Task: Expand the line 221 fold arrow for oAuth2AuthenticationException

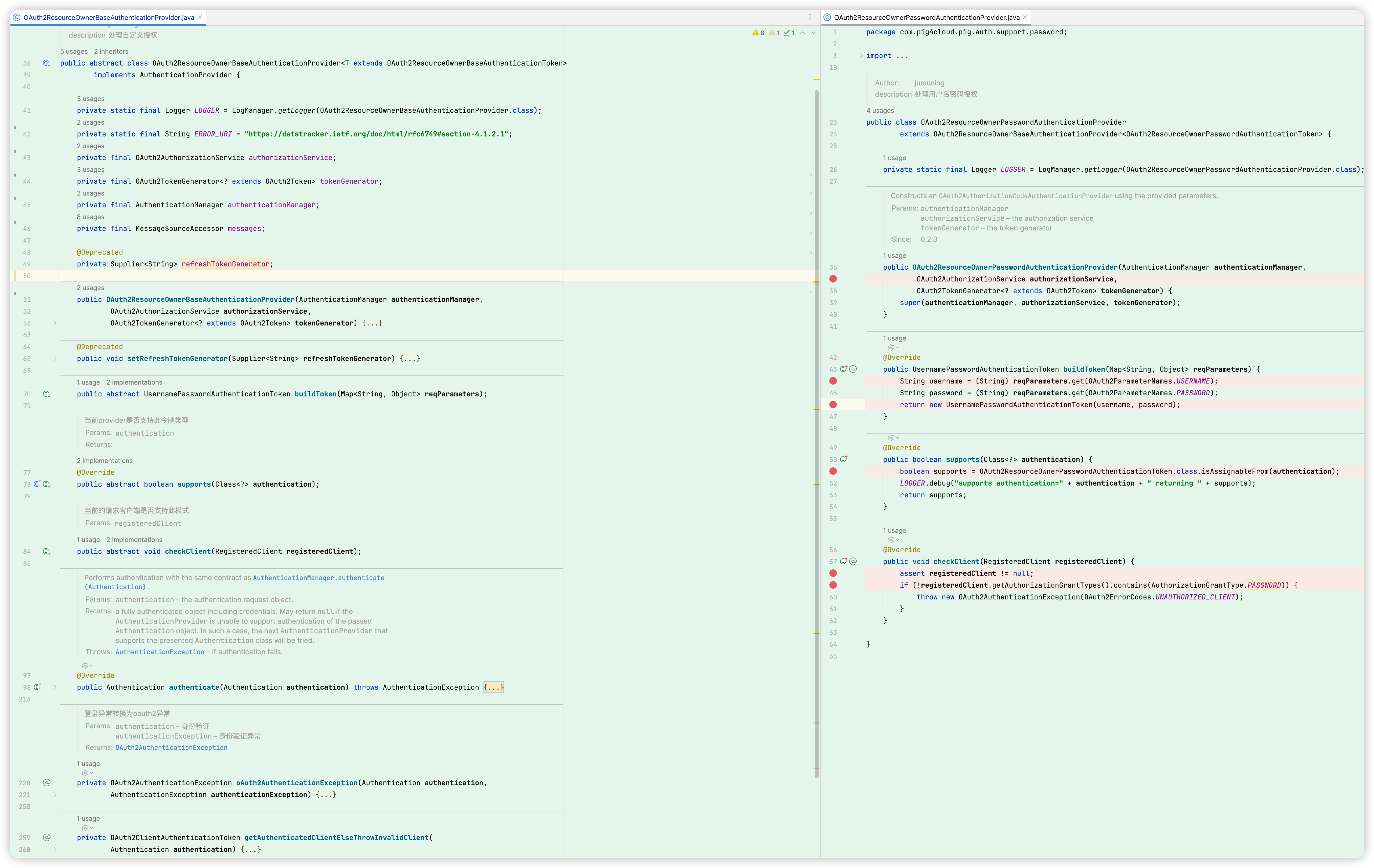Action: coord(55,794)
